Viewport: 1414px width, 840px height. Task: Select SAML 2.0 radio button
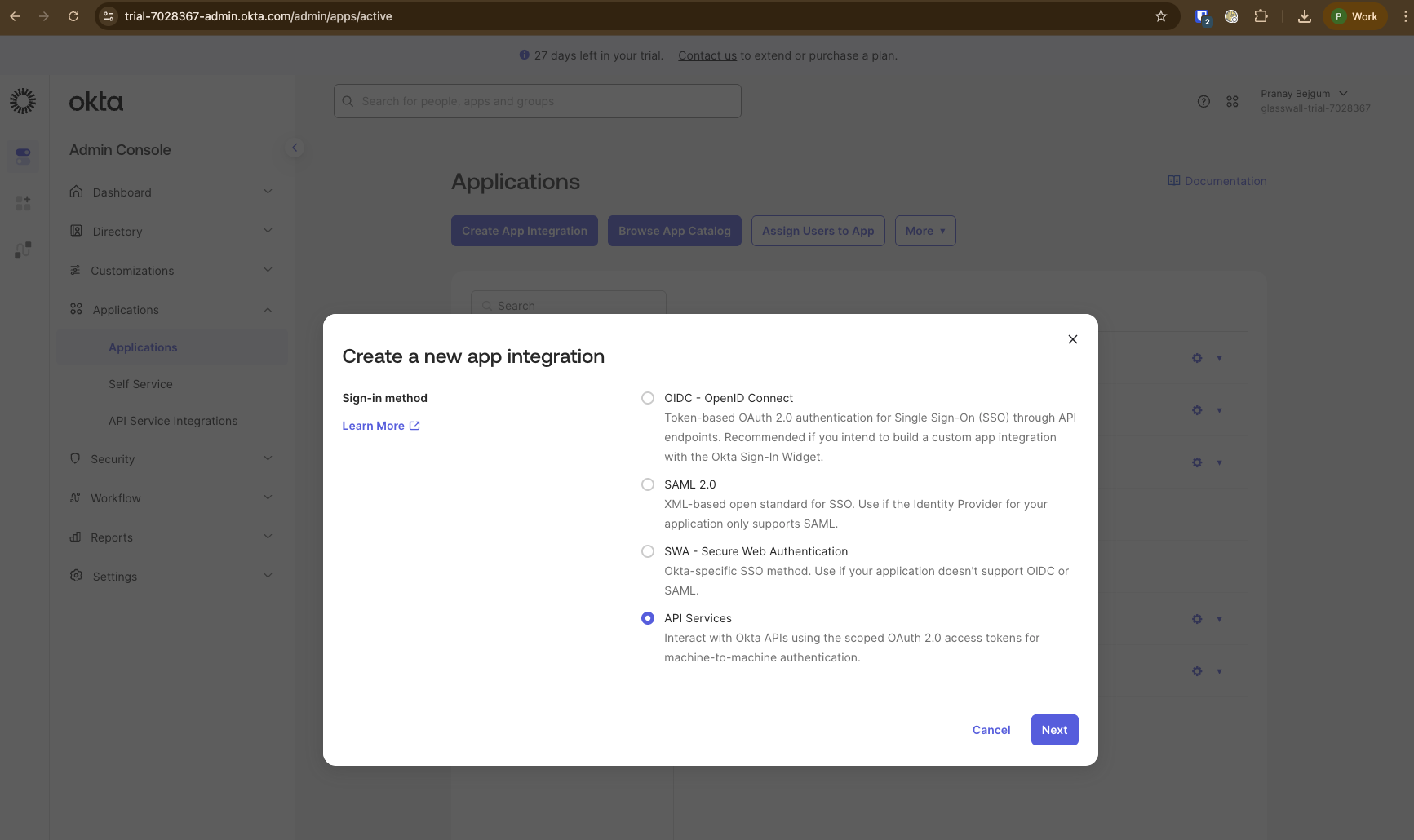(x=648, y=484)
